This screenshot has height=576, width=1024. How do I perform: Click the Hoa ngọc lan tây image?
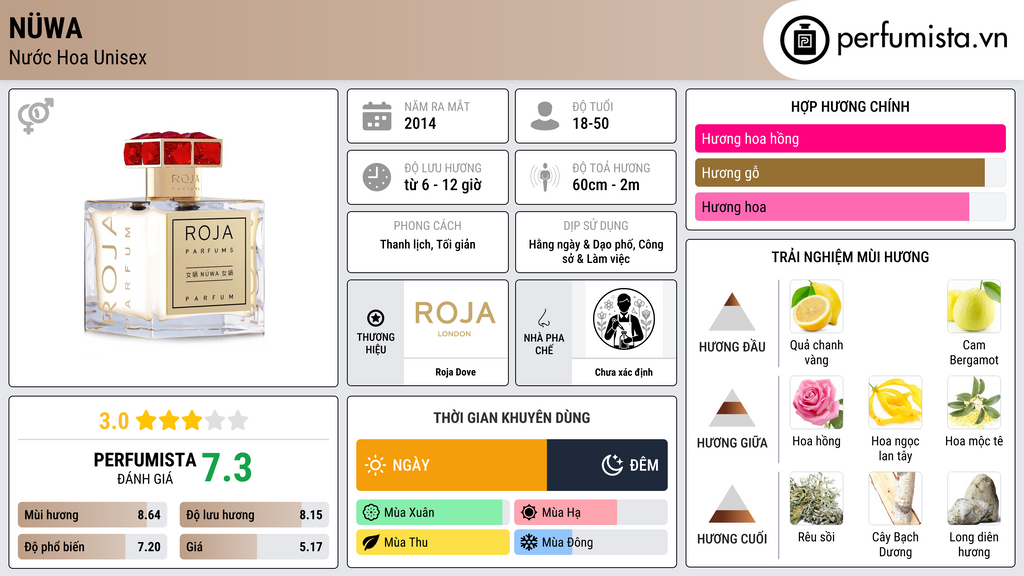click(x=895, y=402)
